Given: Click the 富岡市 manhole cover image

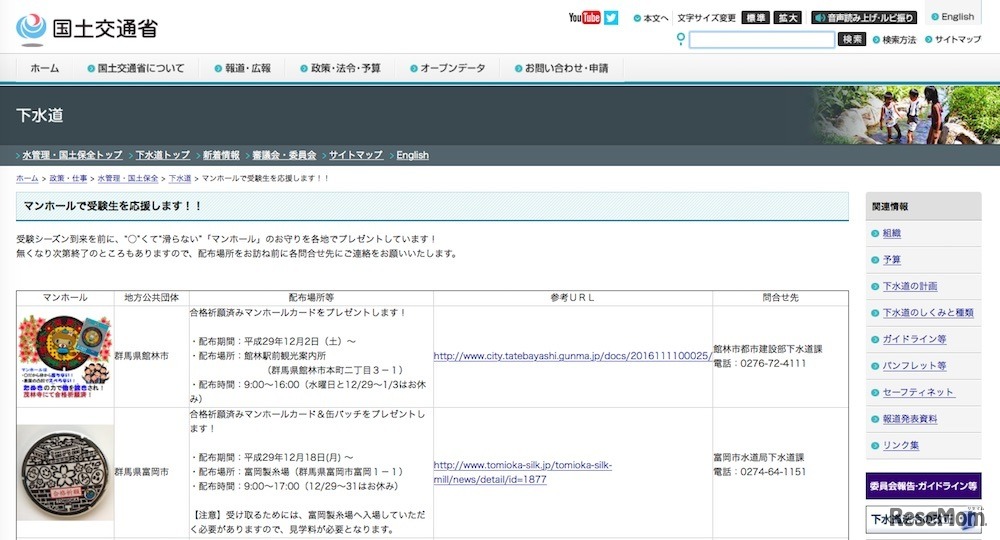Looking at the screenshot, I should [x=65, y=471].
